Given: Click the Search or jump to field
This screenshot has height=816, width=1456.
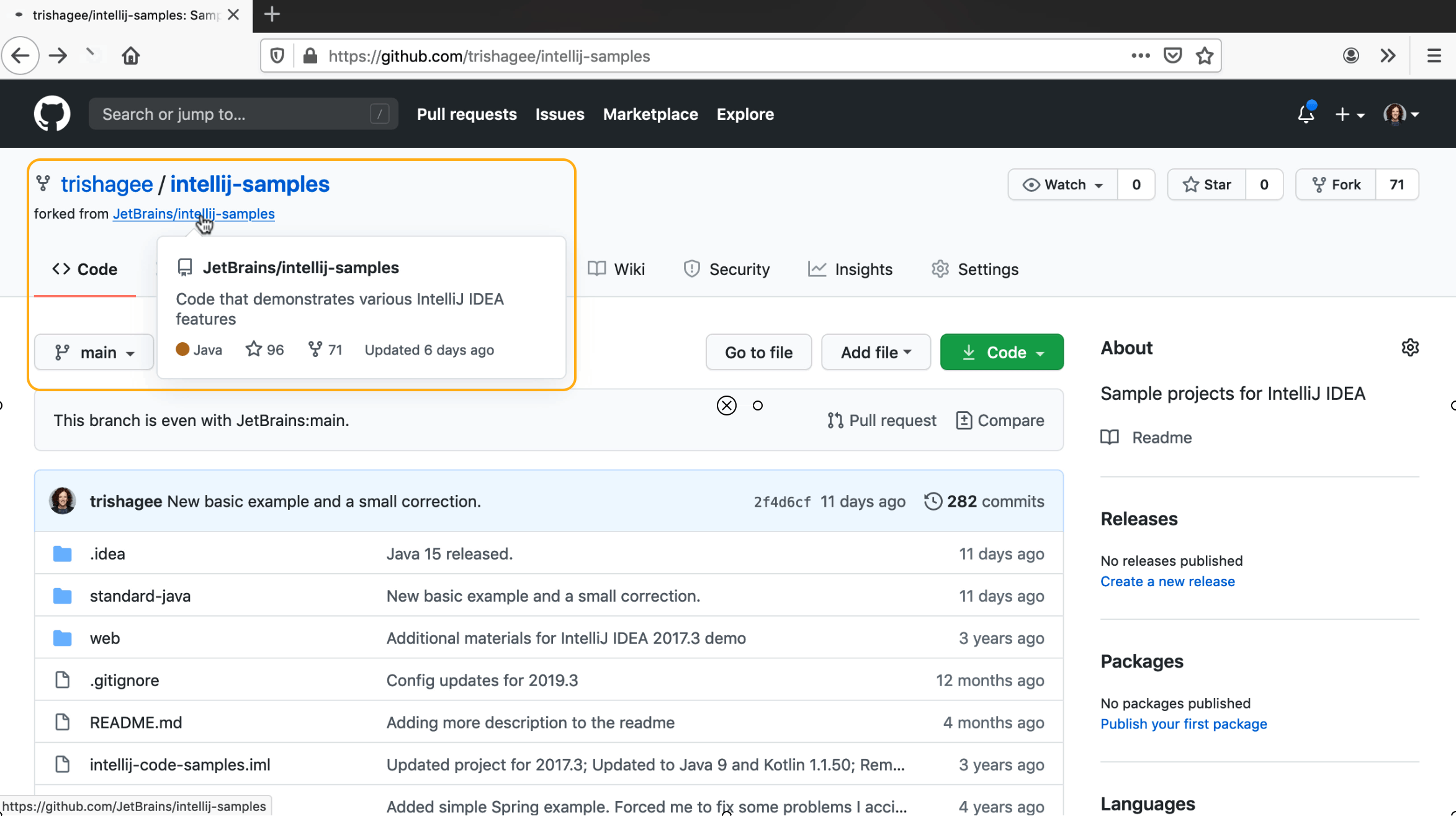Looking at the screenshot, I should 242,114.
